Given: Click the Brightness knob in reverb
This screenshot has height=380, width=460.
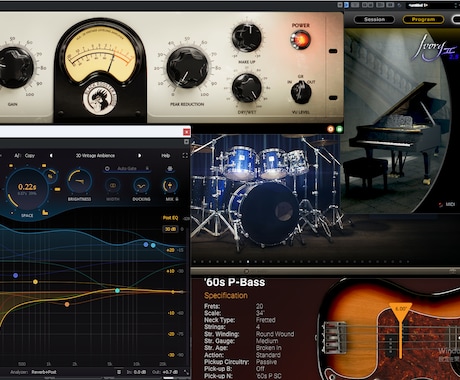Looking at the screenshot, I should click(x=79, y=181).
